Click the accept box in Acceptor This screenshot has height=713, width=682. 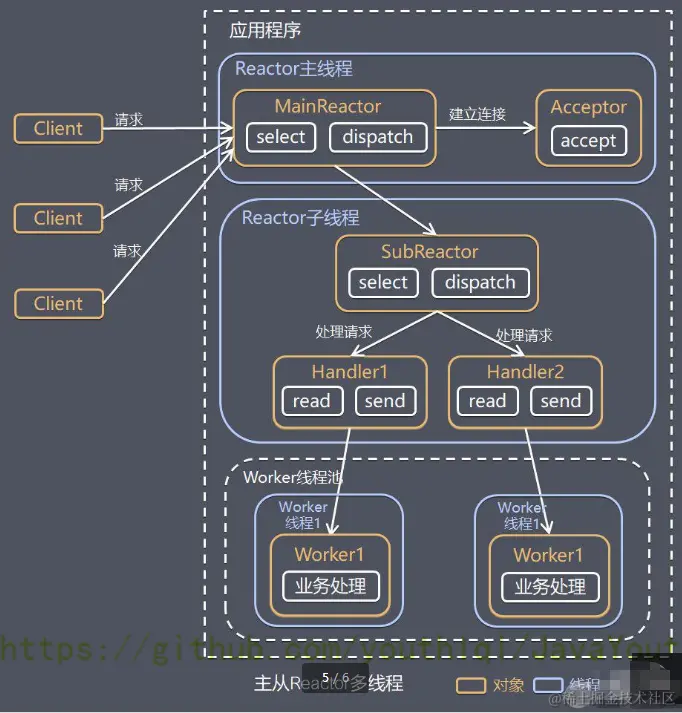pyautogui.click(x=588, y=141)
